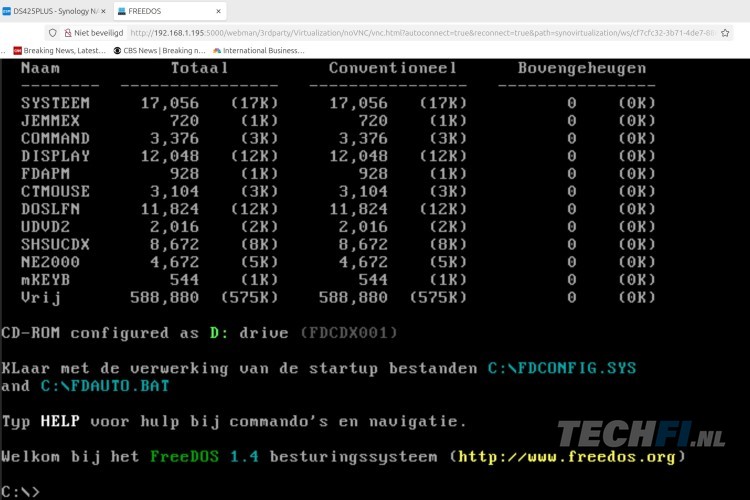Click the '1.4' version number

click(x=244, y=457)
